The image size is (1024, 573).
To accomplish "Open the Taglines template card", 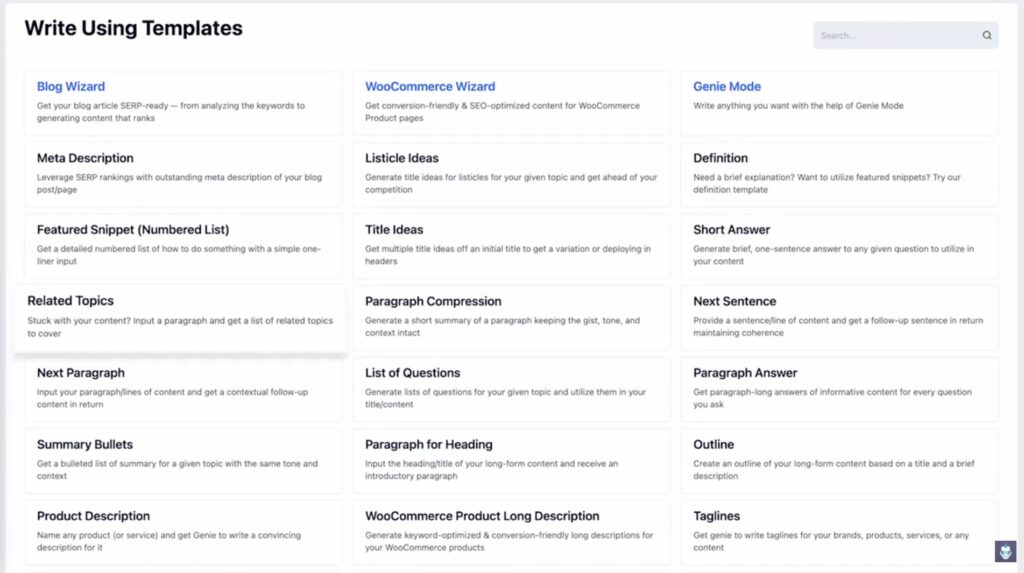I will tap(839, 532).
